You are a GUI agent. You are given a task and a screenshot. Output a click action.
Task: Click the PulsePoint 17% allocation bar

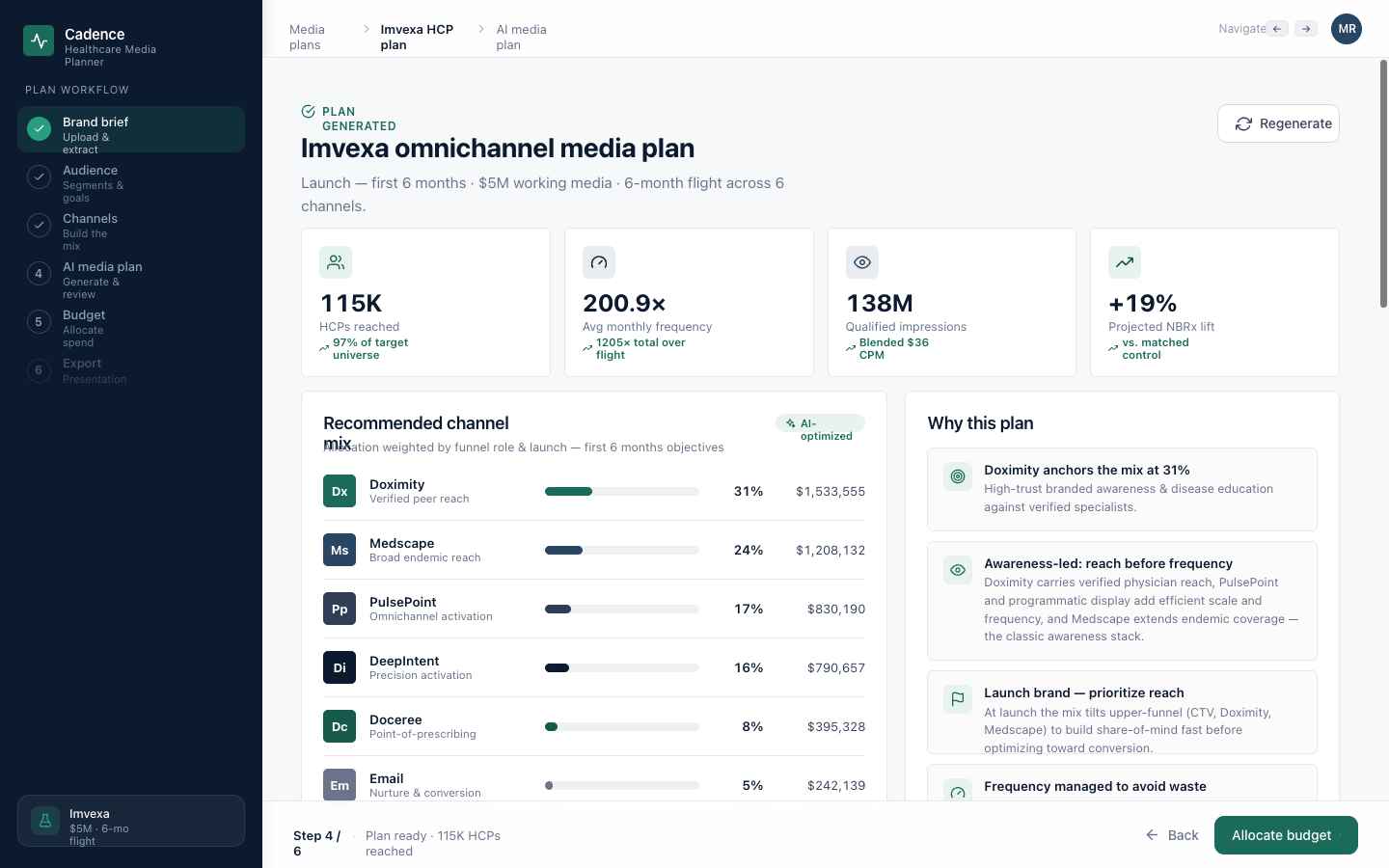click(x=622, y=609)
